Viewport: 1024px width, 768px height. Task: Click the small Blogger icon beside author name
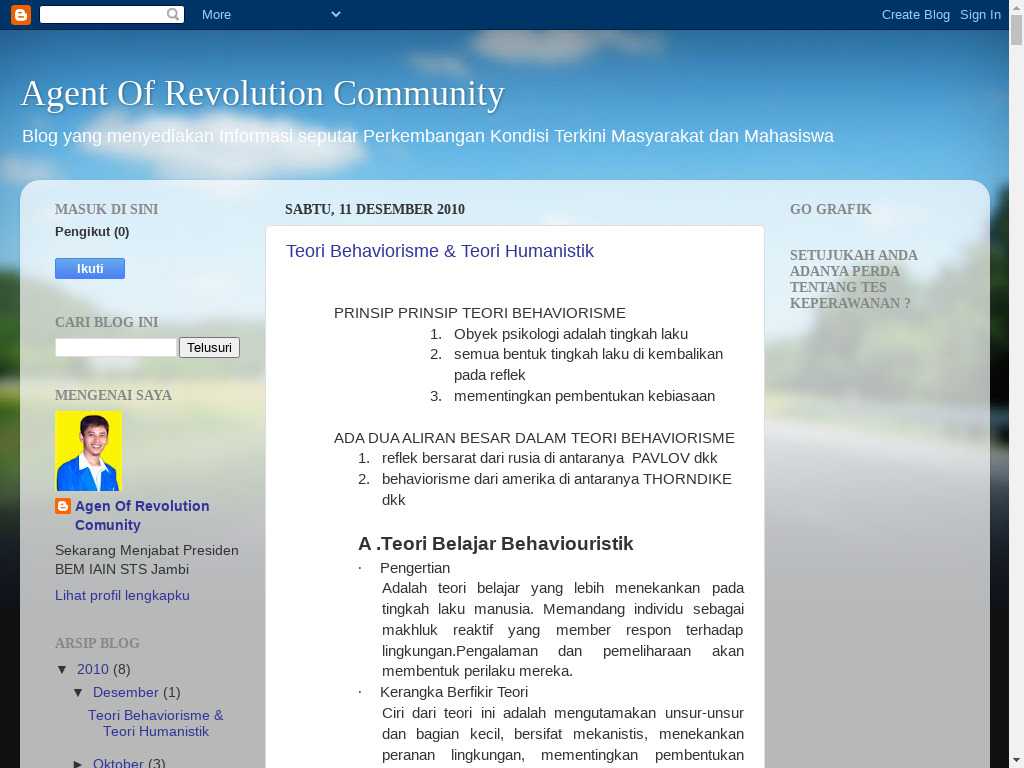[x=63, y=506]
